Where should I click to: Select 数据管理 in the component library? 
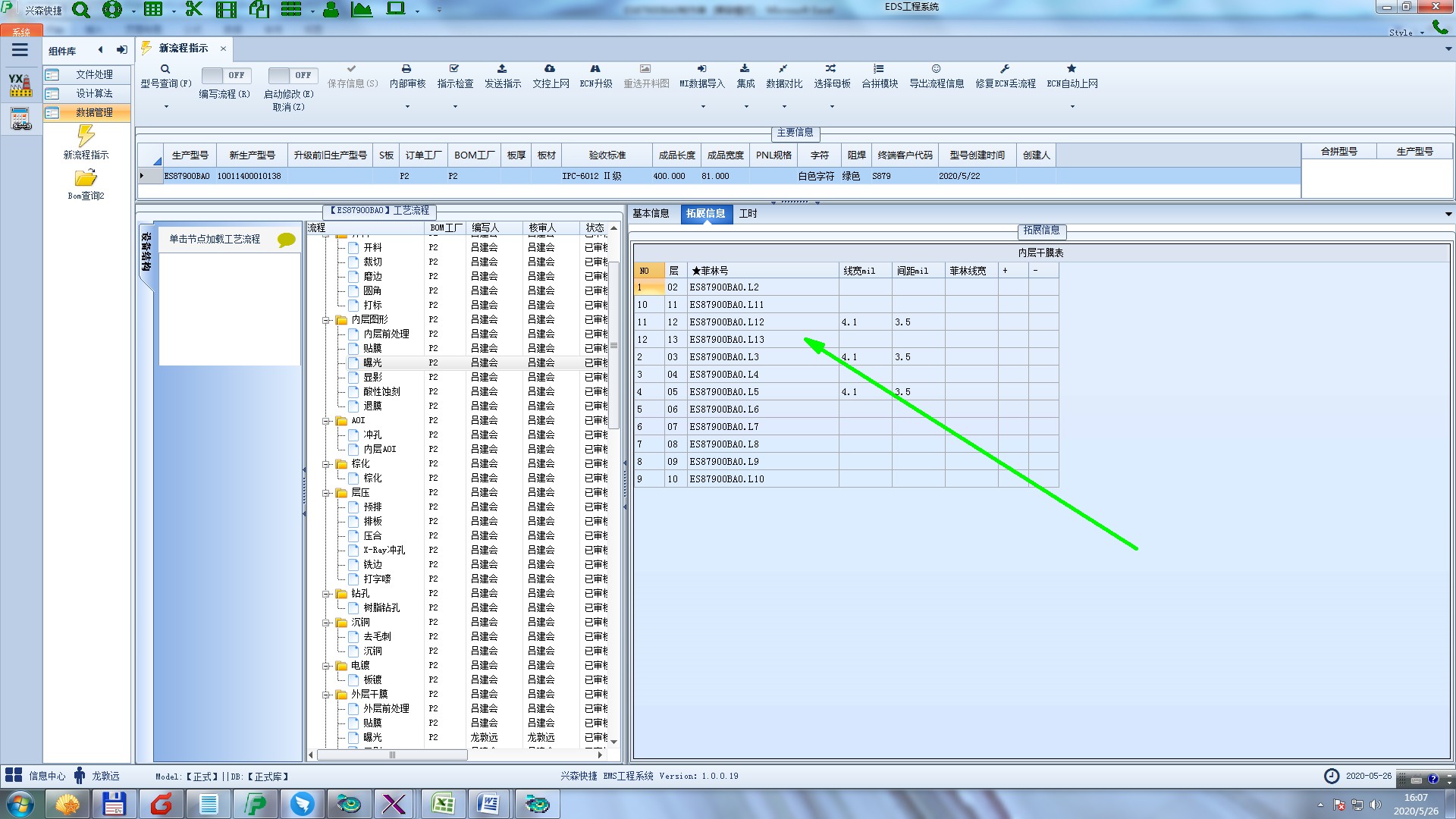[93, 112]
